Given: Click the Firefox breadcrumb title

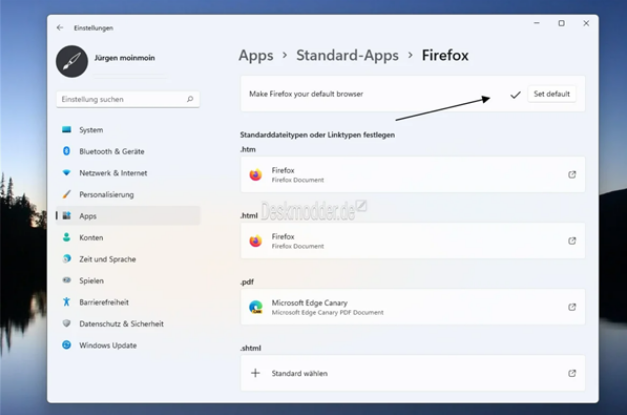Looking at the screenshot, I should [x=445, y=55].
